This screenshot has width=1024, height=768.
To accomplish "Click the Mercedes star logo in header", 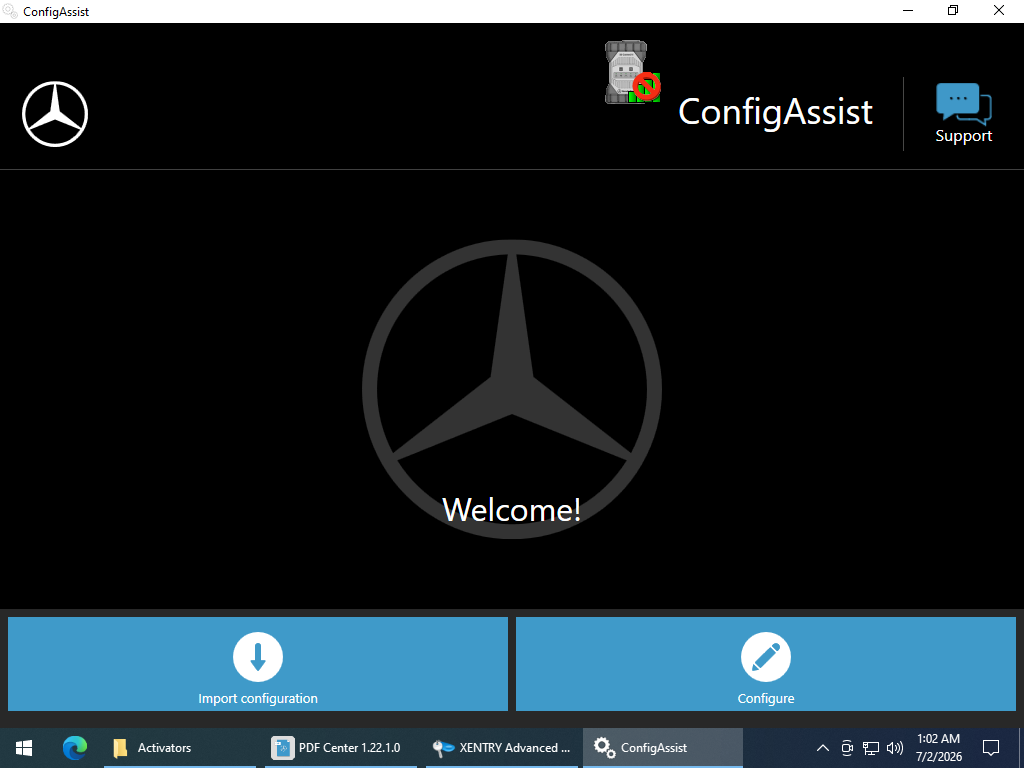I will [55, 114].
